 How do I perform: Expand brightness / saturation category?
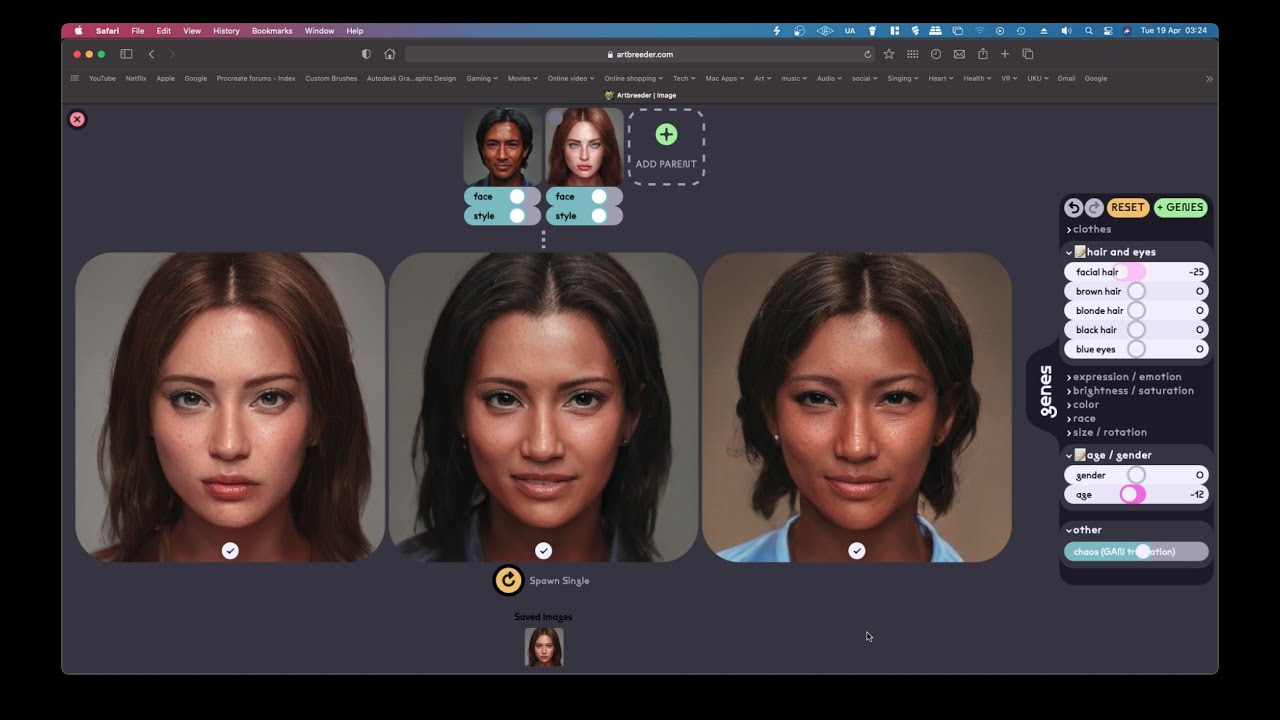pos(1130,391)
